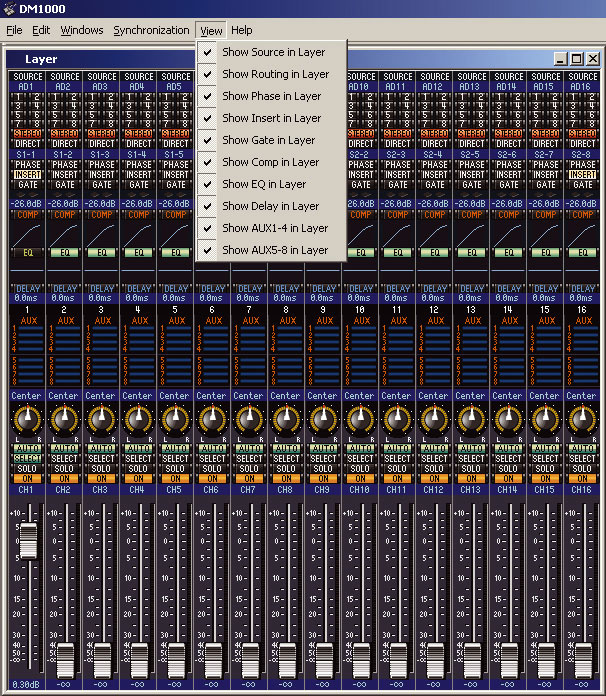Uncheck Show EQ in Layer
The image size is (606, 696).
pos(271,184)
